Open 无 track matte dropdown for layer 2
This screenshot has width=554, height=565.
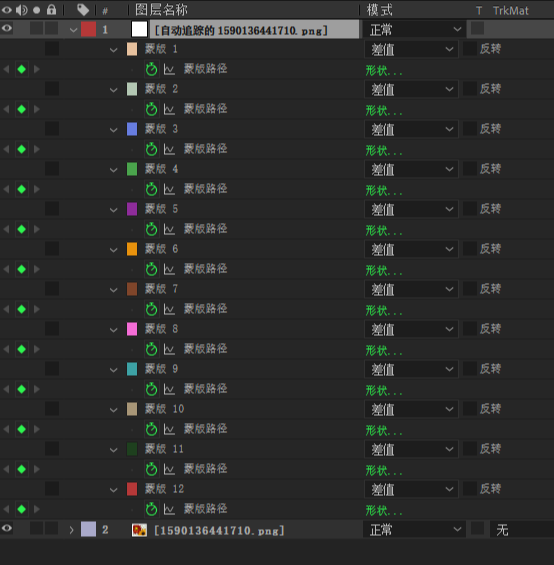pos(521,529)
